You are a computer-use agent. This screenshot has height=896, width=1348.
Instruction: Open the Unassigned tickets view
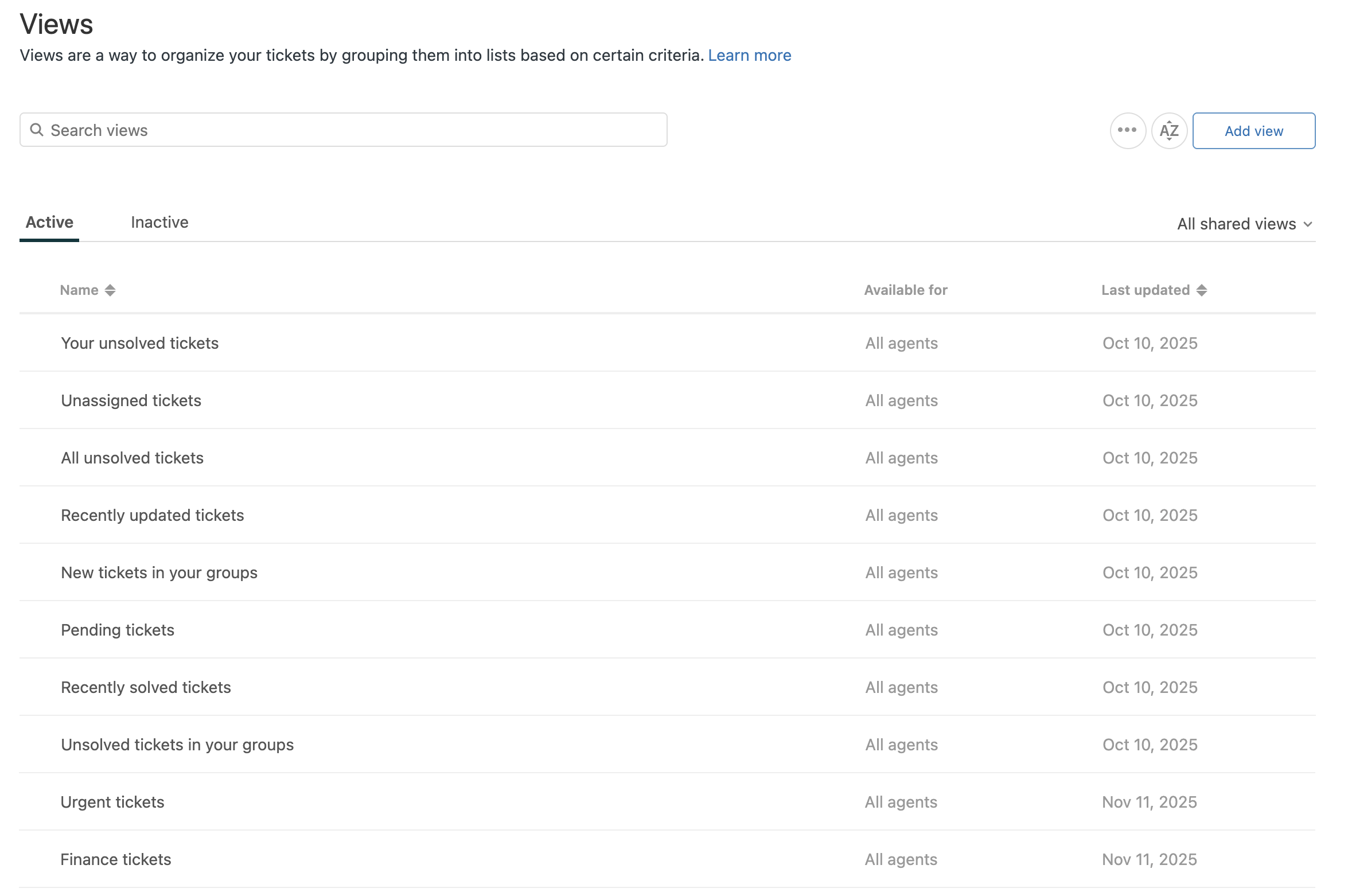(x=131, y=400)
